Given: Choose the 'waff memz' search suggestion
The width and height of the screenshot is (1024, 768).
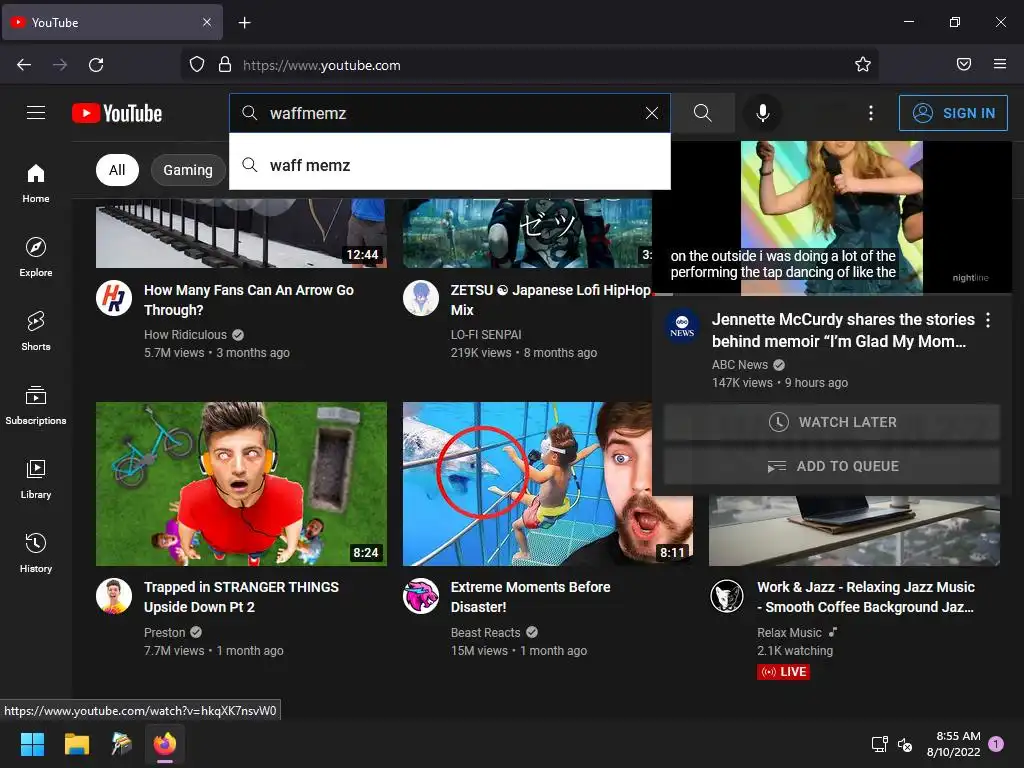Looking at the screenshot, I should coord(450,165).
